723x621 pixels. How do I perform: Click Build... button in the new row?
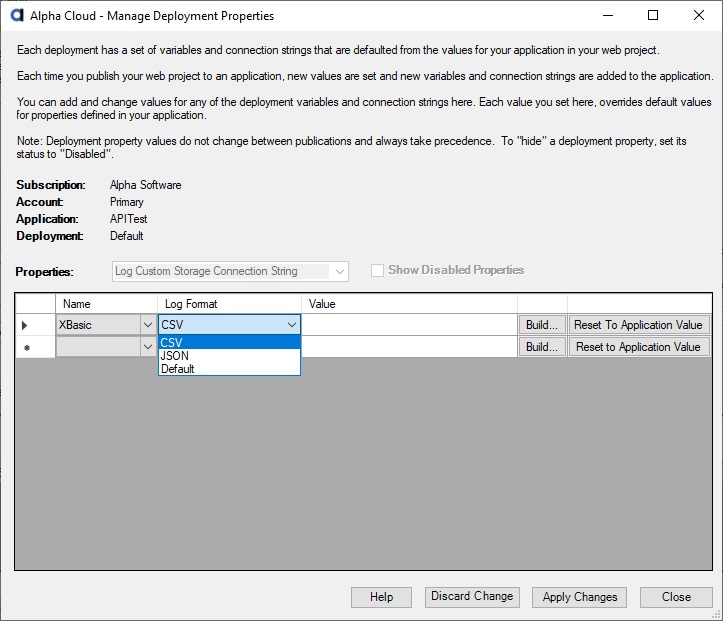(x=542, y=347)
